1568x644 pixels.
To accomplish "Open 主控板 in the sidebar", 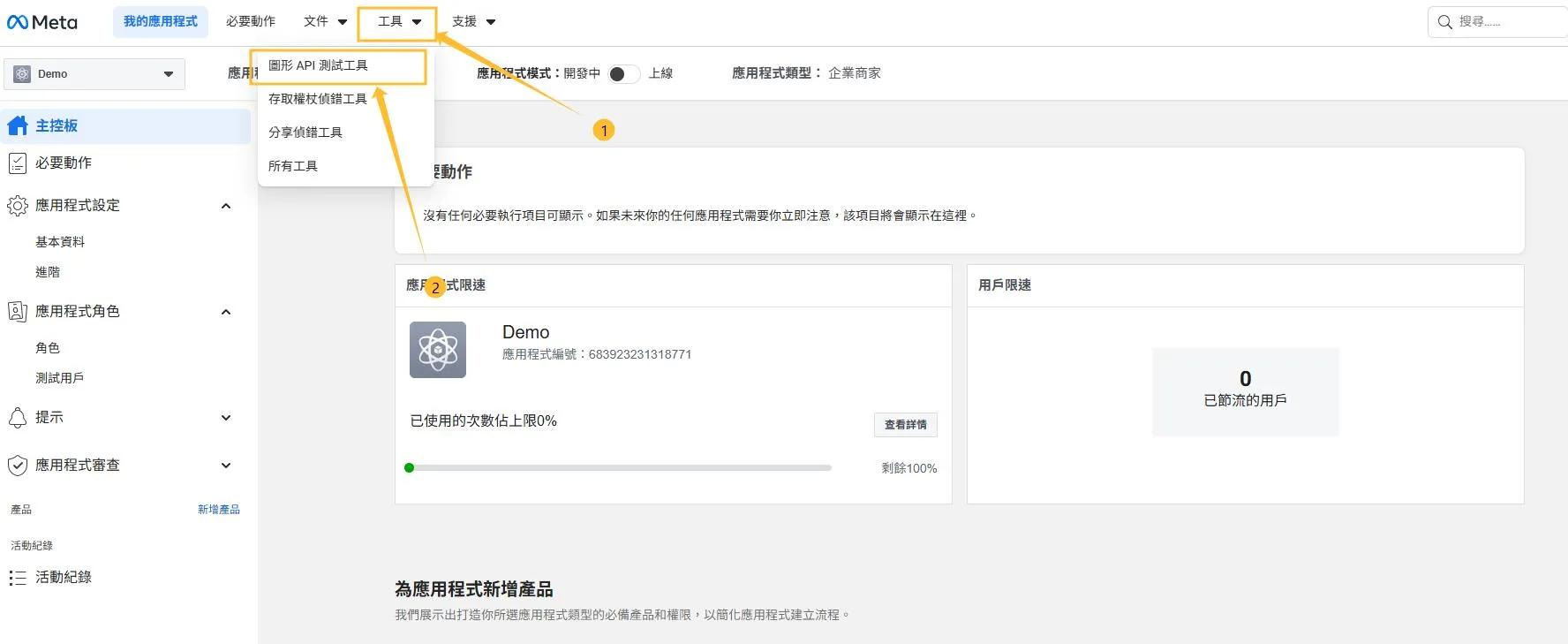I will [127, 126].
